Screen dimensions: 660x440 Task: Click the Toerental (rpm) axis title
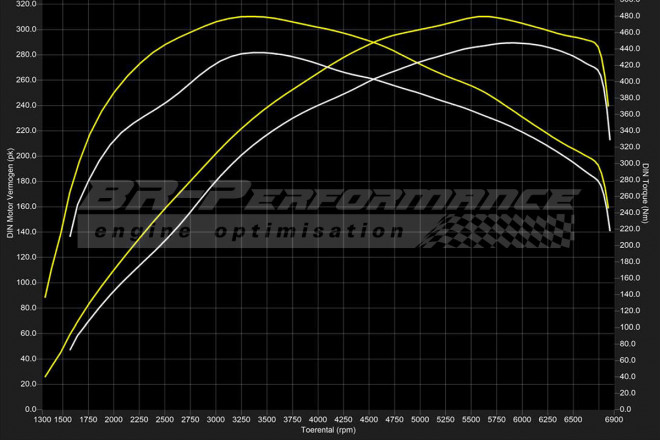(330, 431)
